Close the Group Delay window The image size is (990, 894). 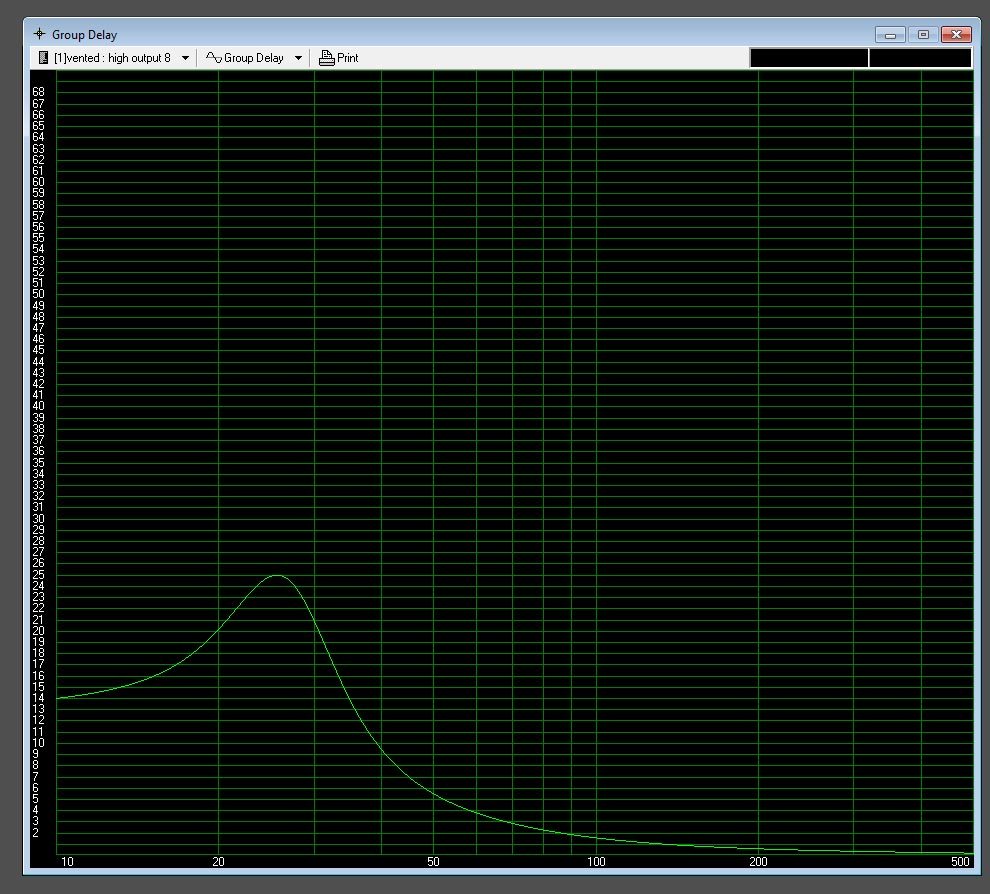click(956, 35)
